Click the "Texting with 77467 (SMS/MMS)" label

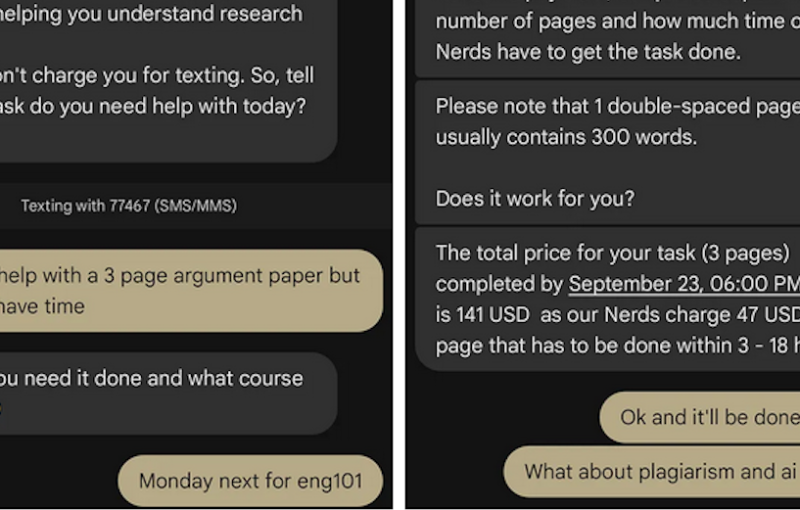tap(128, 206)
